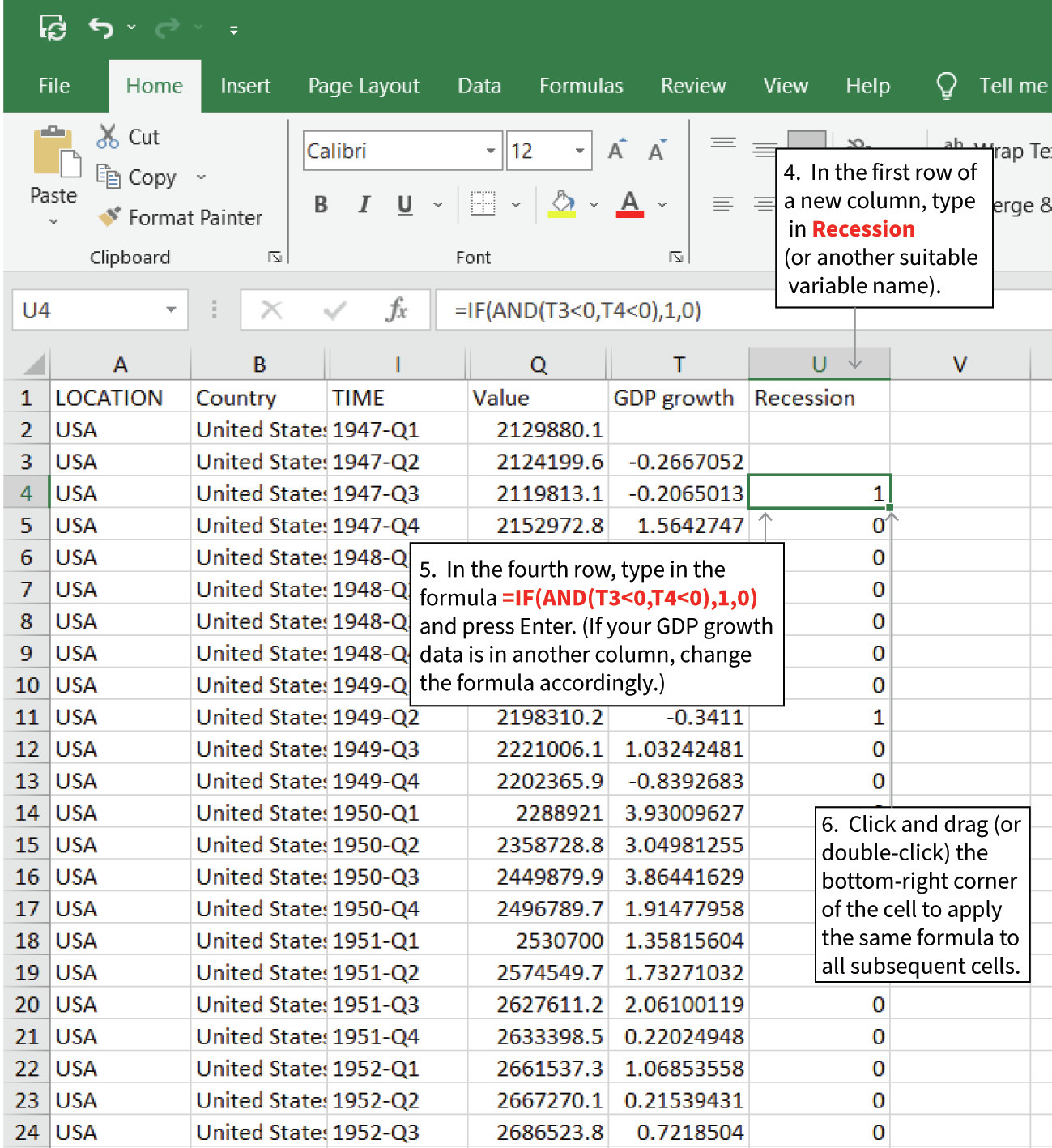Switch to the Formulas ribbon tab
The image size is (1052, 1148).
click(x=580, y=85)
